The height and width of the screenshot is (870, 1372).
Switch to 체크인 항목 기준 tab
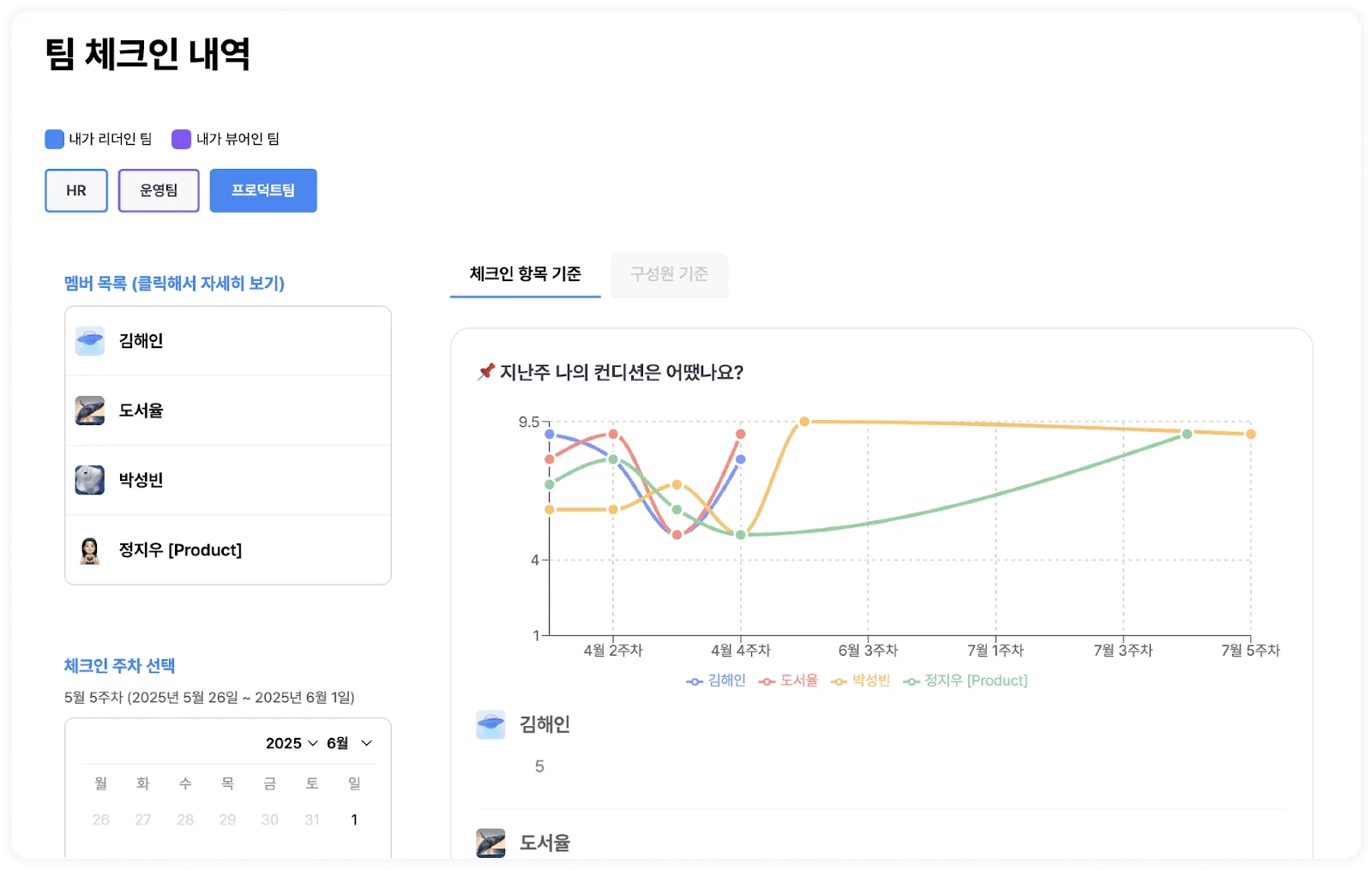[525, 274]
